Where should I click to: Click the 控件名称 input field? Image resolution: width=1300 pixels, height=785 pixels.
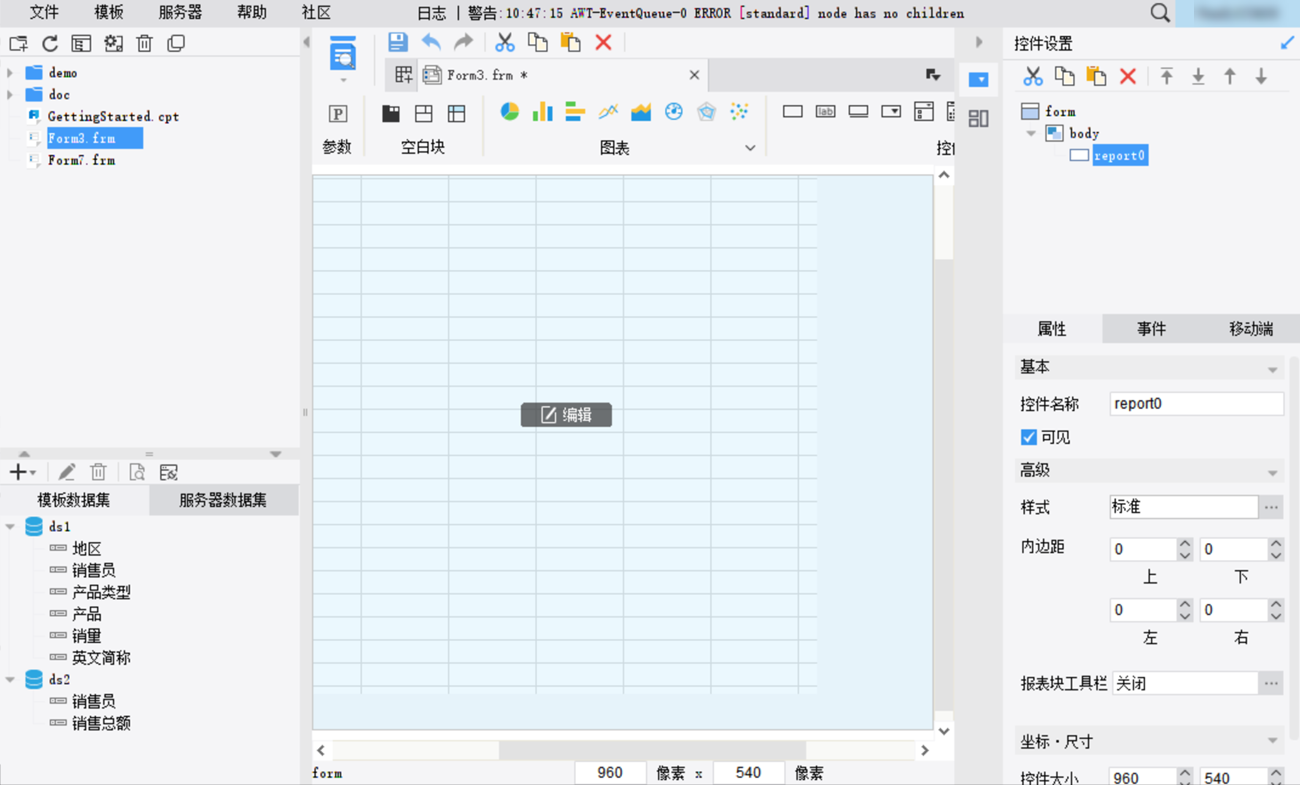1197,404
